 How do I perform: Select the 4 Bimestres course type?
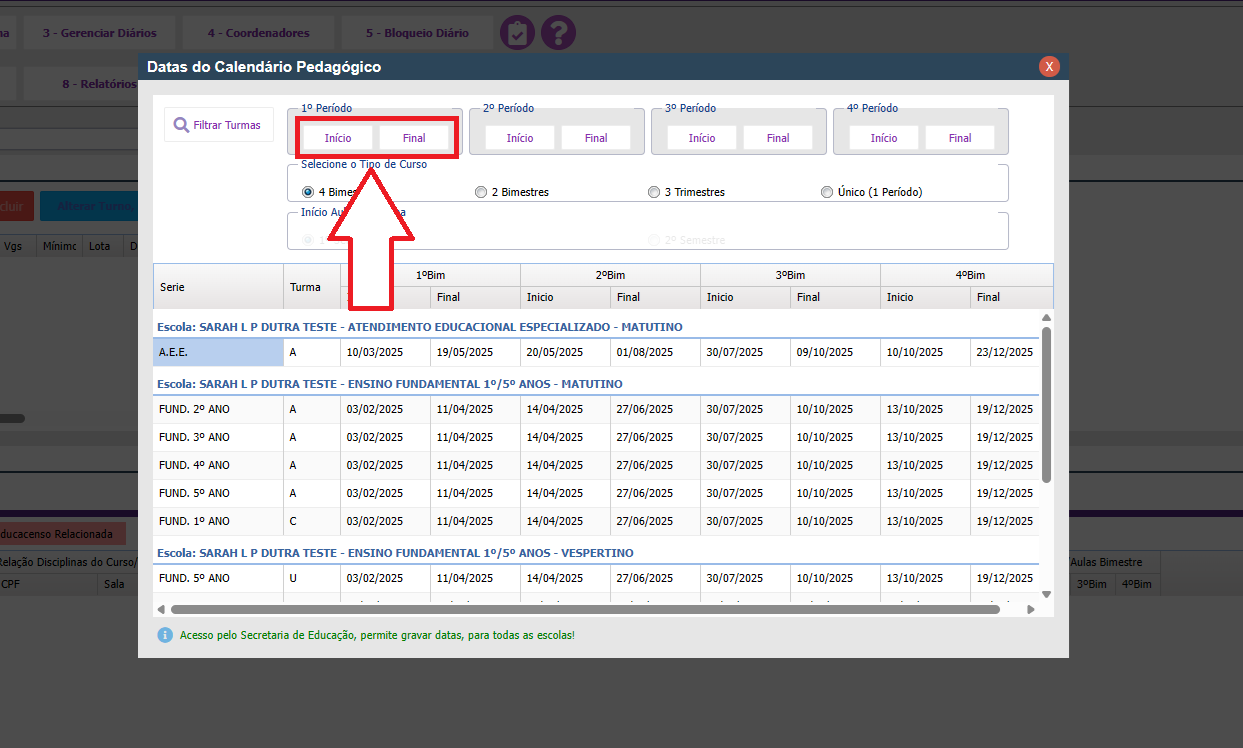308,192
